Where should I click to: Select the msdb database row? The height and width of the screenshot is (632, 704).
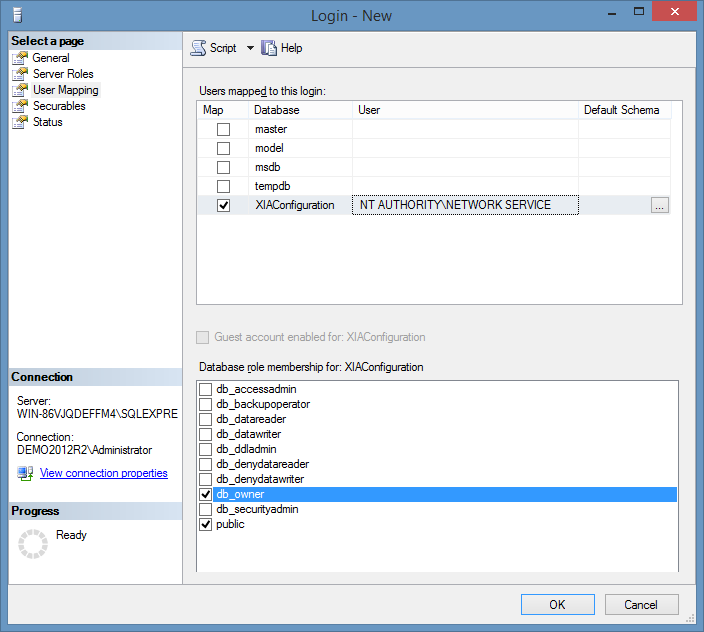click(x=270, y=167)
